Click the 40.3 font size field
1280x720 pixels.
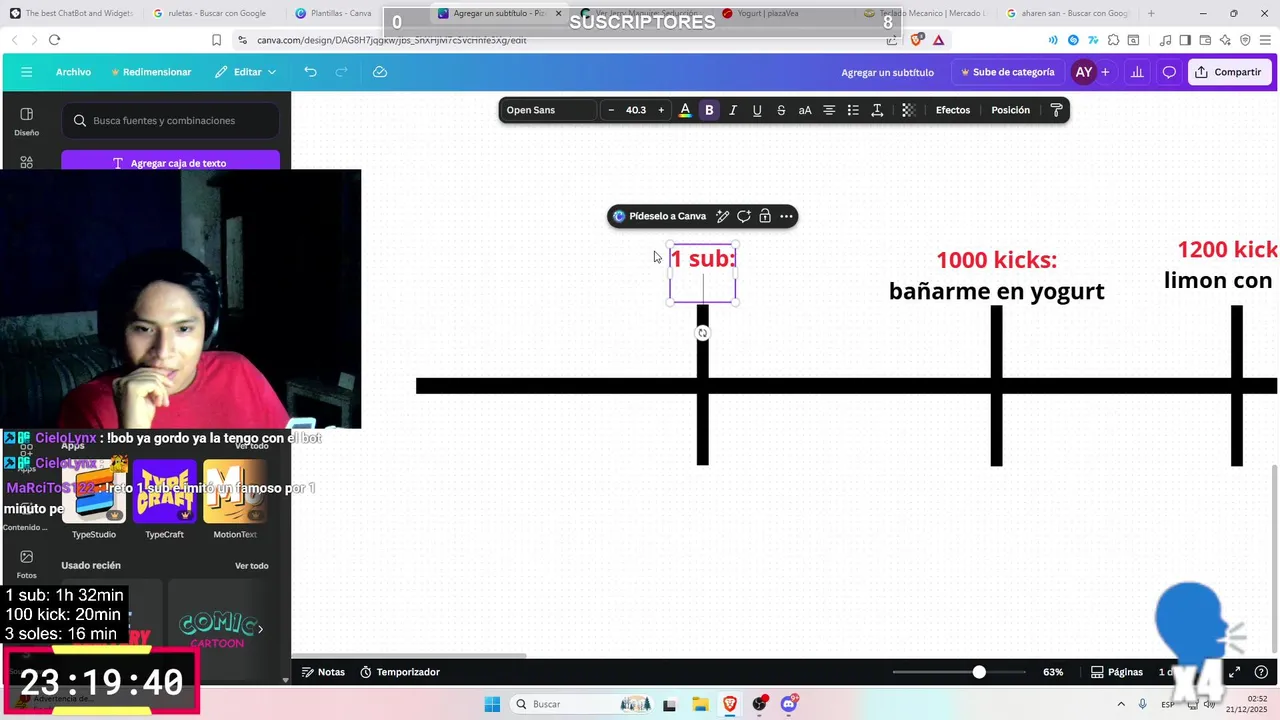tap(636, 110)
